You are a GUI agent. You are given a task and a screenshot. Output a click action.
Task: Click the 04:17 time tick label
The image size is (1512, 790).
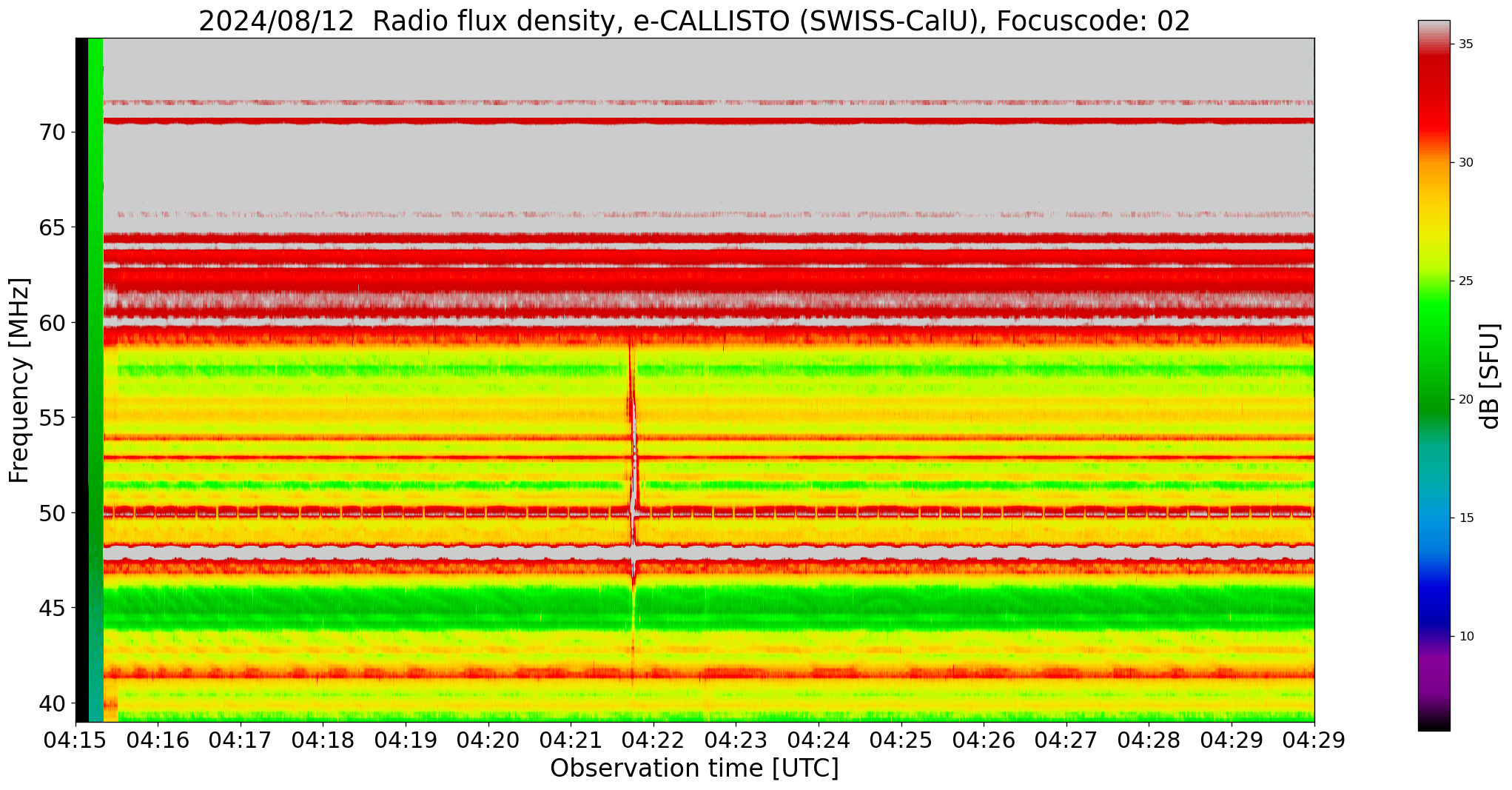pyautogui.click(x=241, y=740)
